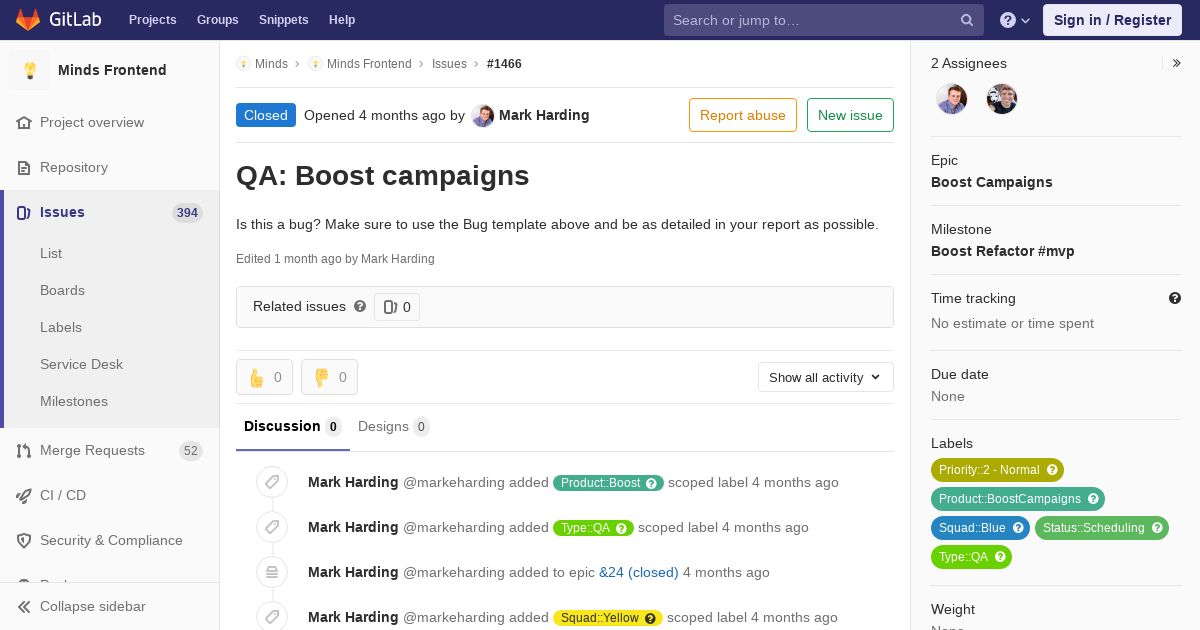This screenshot has height=630, width=1200.
Task: Focus the Search or jump to field
Action: pyautogui.click(x=810, y=20)
